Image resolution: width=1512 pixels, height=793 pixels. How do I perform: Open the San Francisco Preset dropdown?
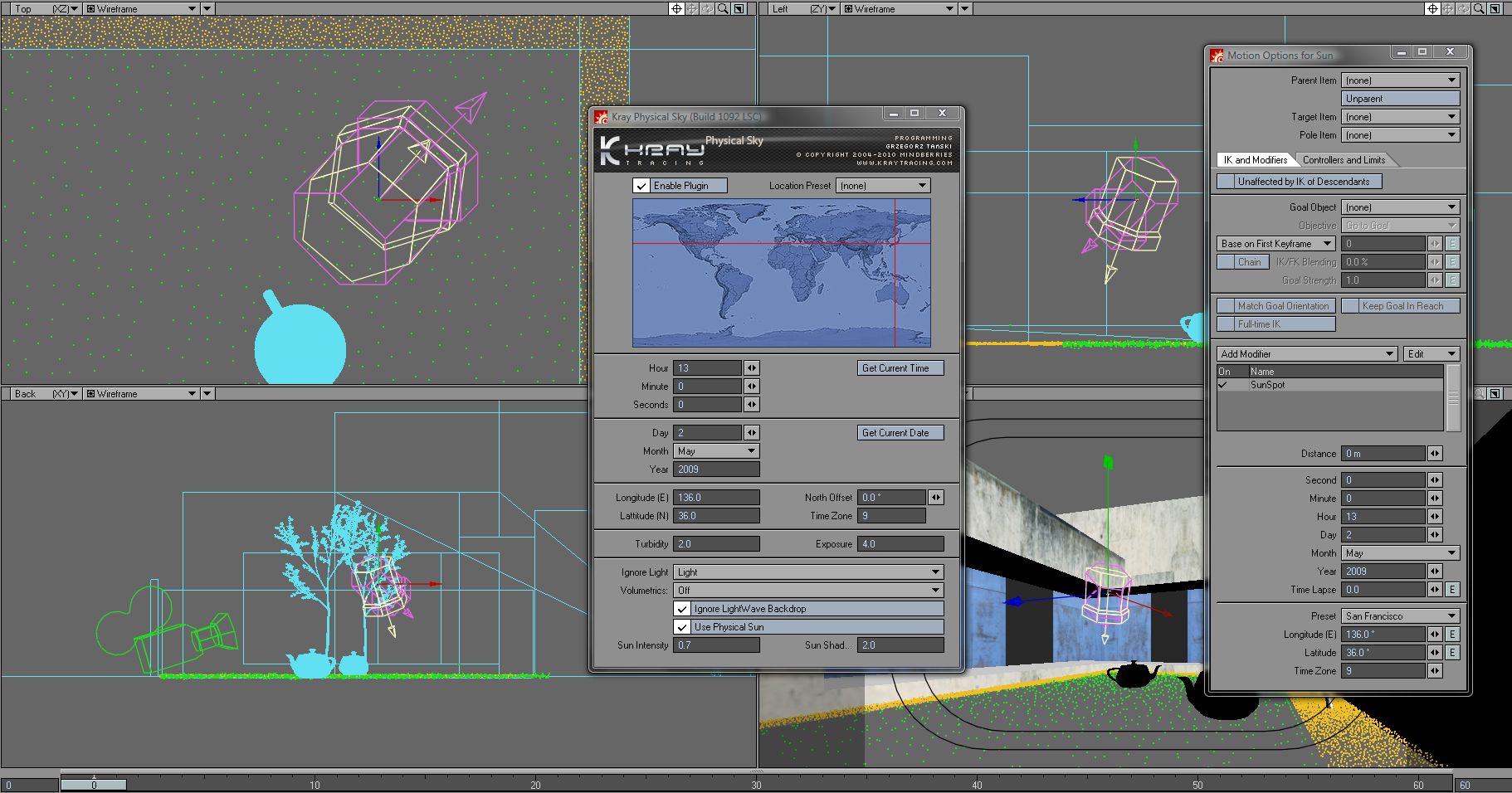pos(1400,616)
